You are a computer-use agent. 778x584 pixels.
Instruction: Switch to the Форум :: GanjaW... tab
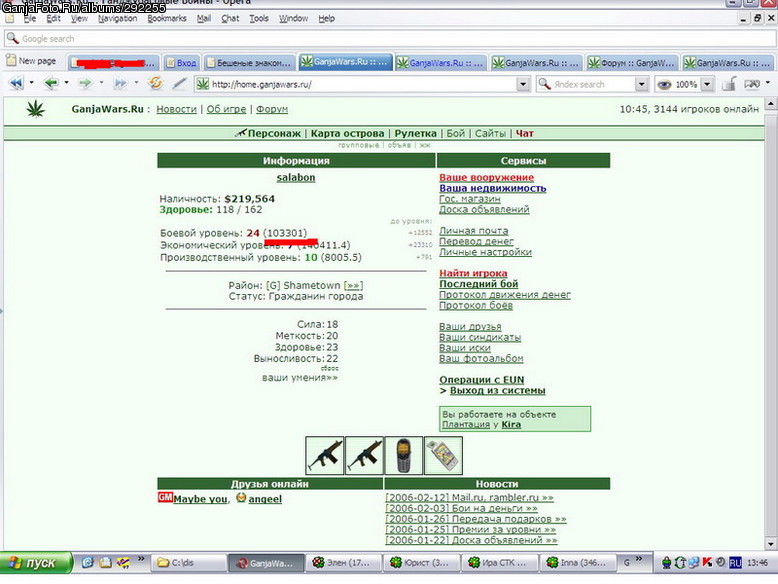tap(631, 63)
